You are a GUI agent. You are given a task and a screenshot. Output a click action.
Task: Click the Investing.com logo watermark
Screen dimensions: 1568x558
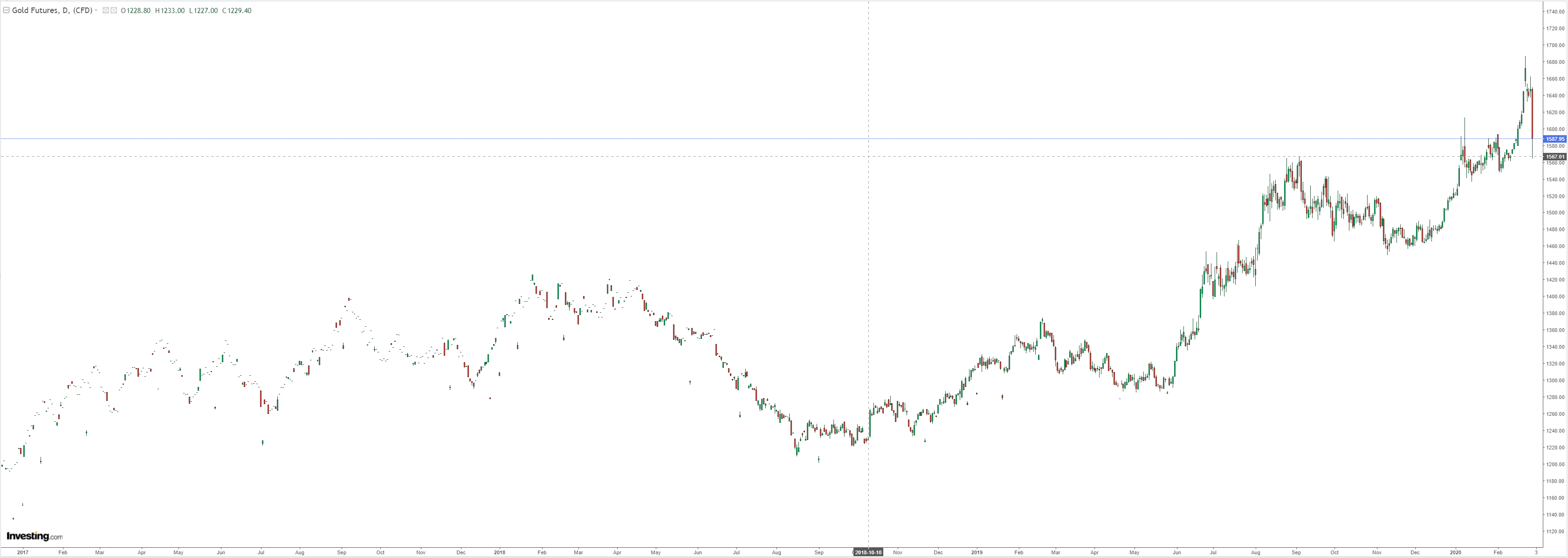34,536
